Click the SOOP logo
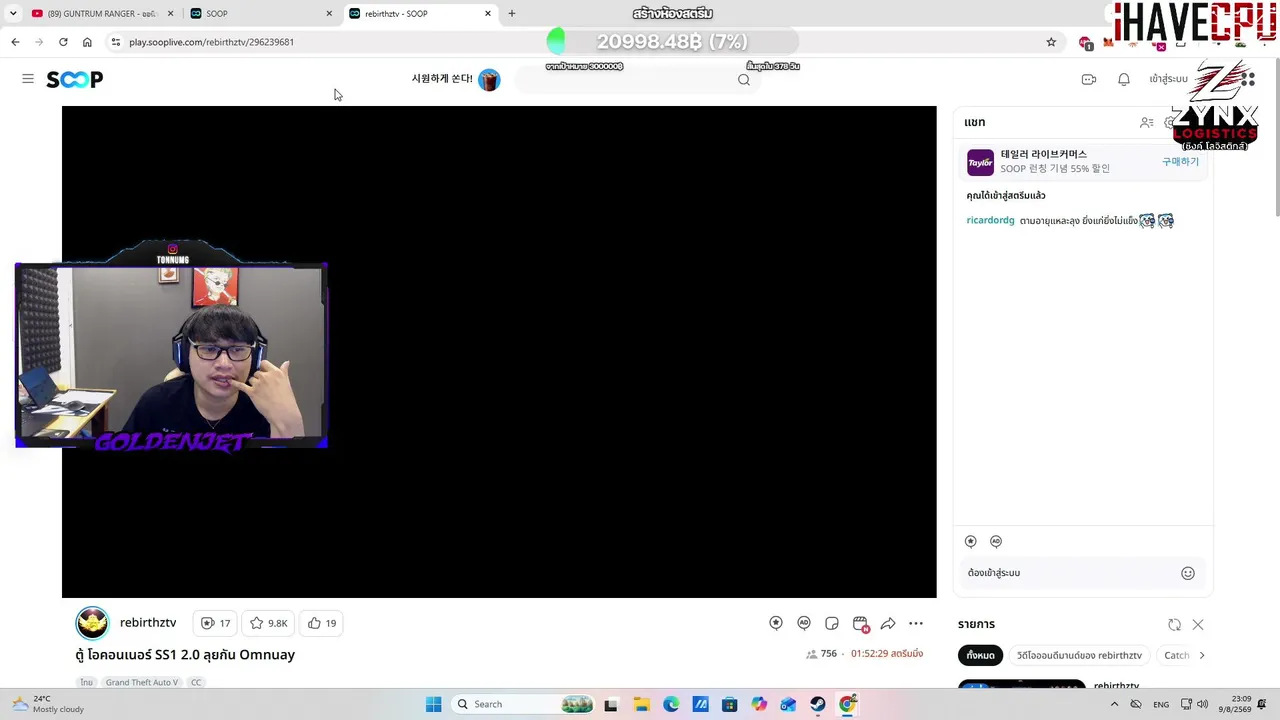This screenshot has height=720, width=1280. pyautogui.click(x=75, y=80)
